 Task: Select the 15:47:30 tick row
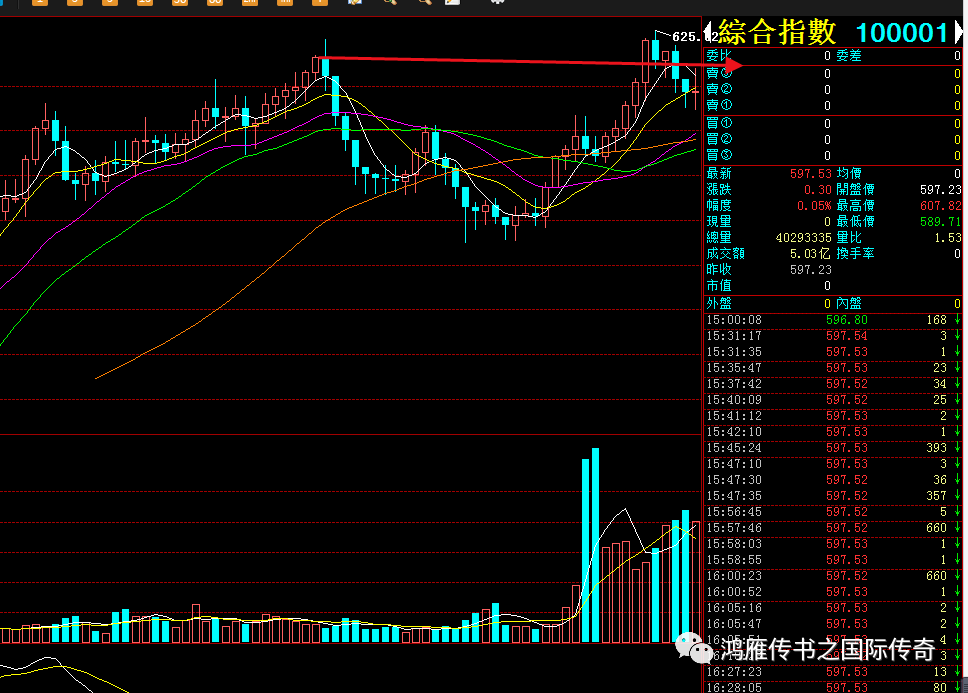tap(833, 480)
